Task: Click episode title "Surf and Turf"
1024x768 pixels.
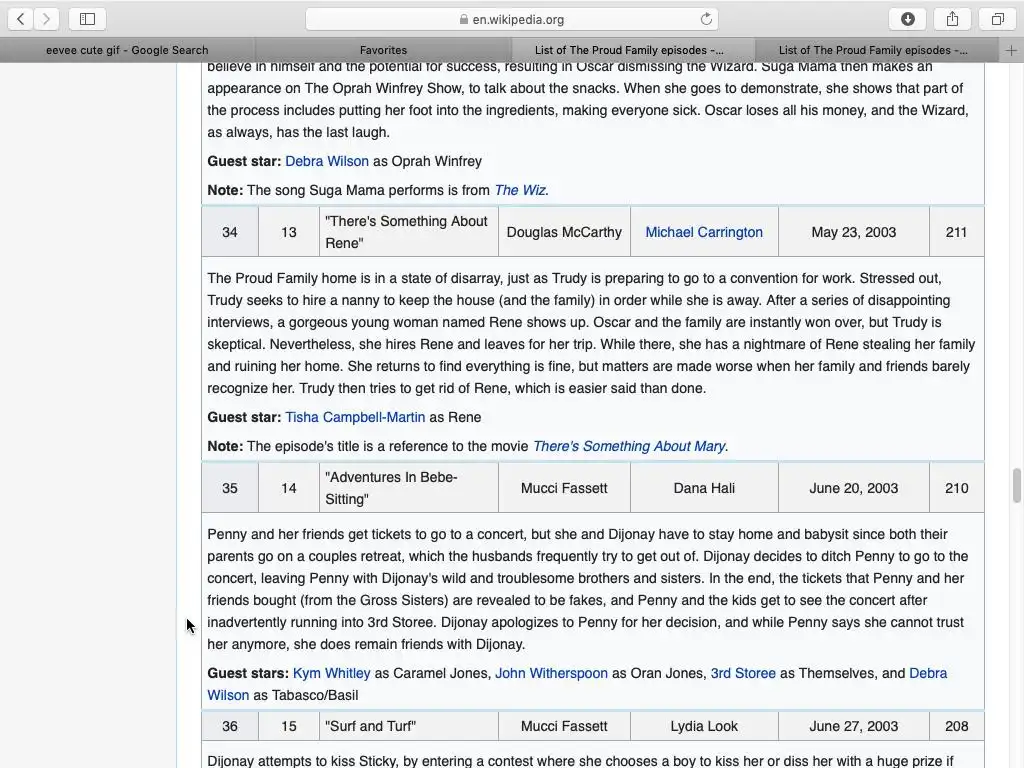Action: coord(370,726)
